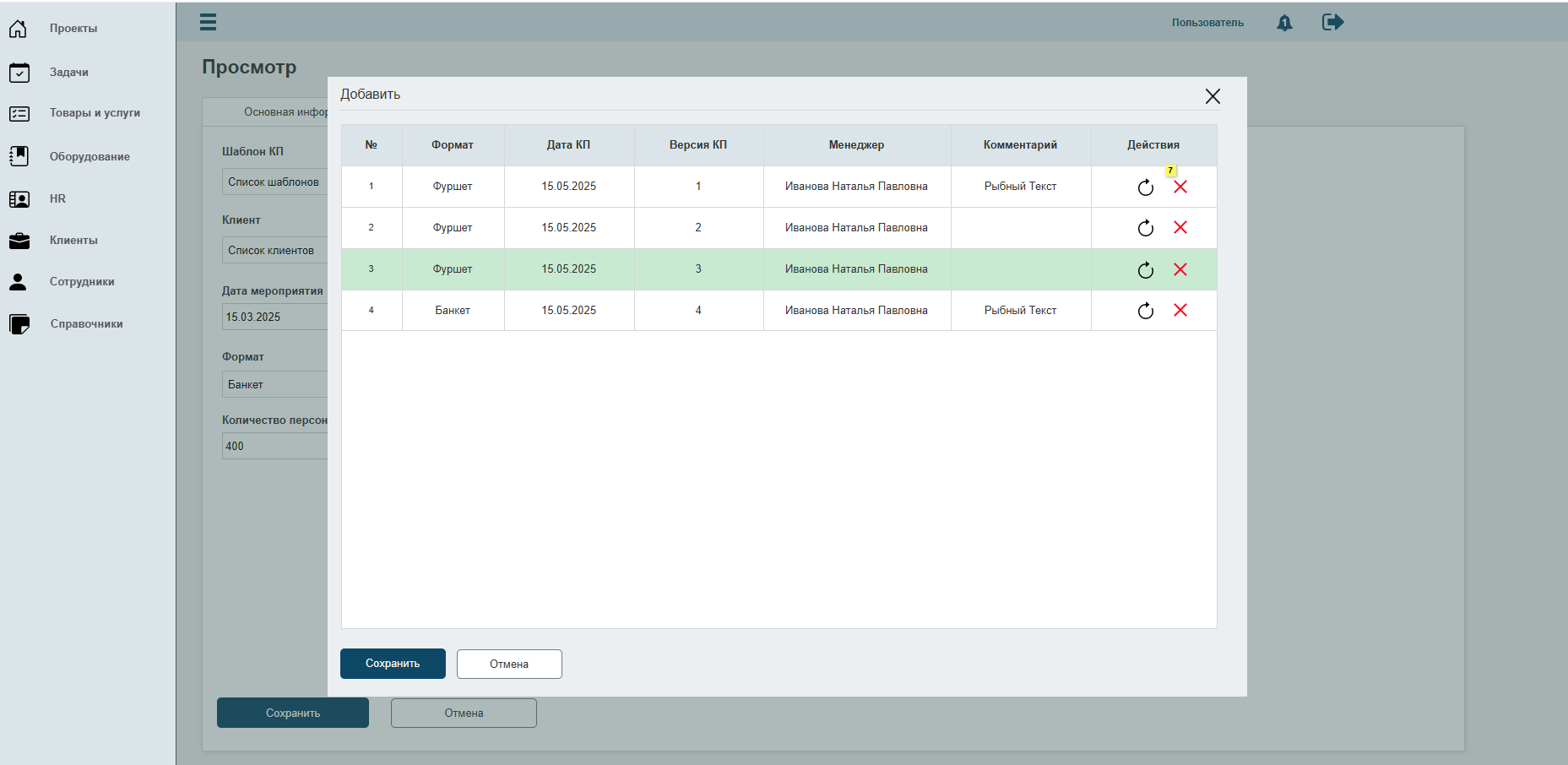
Task: Restore version 1 using refresh icon
Action: [x=1145, y=187]
